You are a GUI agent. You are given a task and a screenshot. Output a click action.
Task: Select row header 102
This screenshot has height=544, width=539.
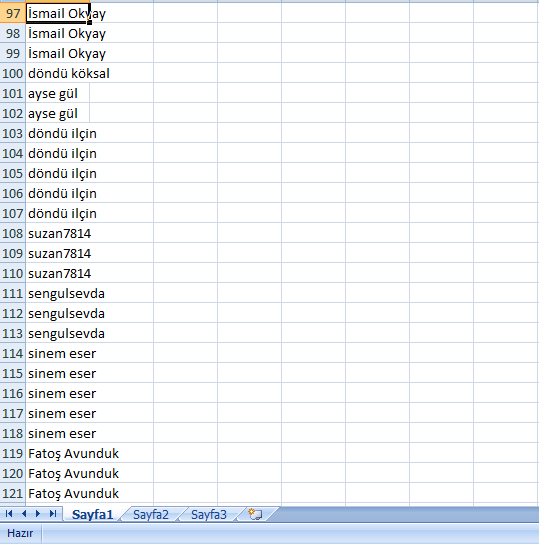click(x=13, y=113)
